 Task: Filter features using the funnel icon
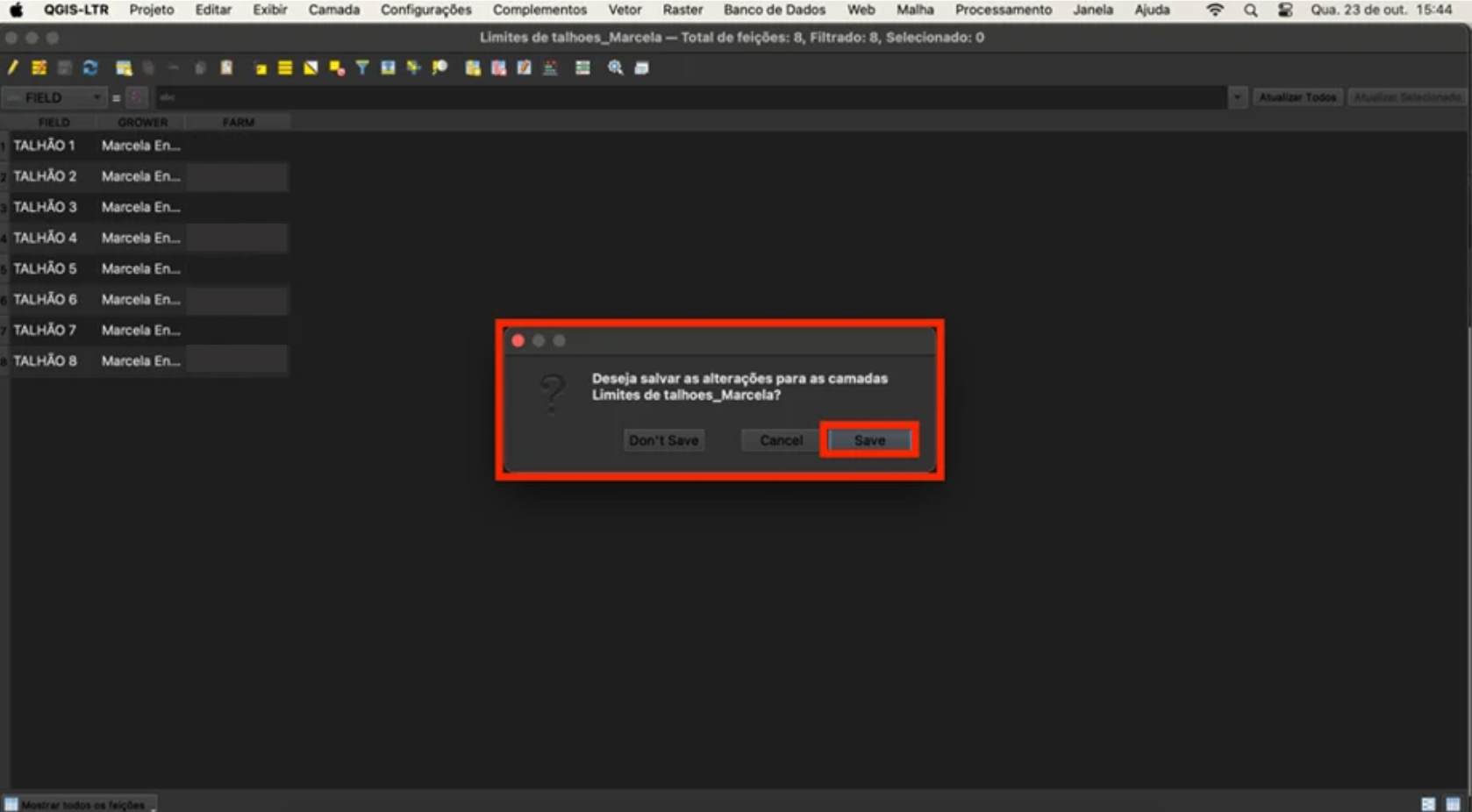tap(362, 68)
